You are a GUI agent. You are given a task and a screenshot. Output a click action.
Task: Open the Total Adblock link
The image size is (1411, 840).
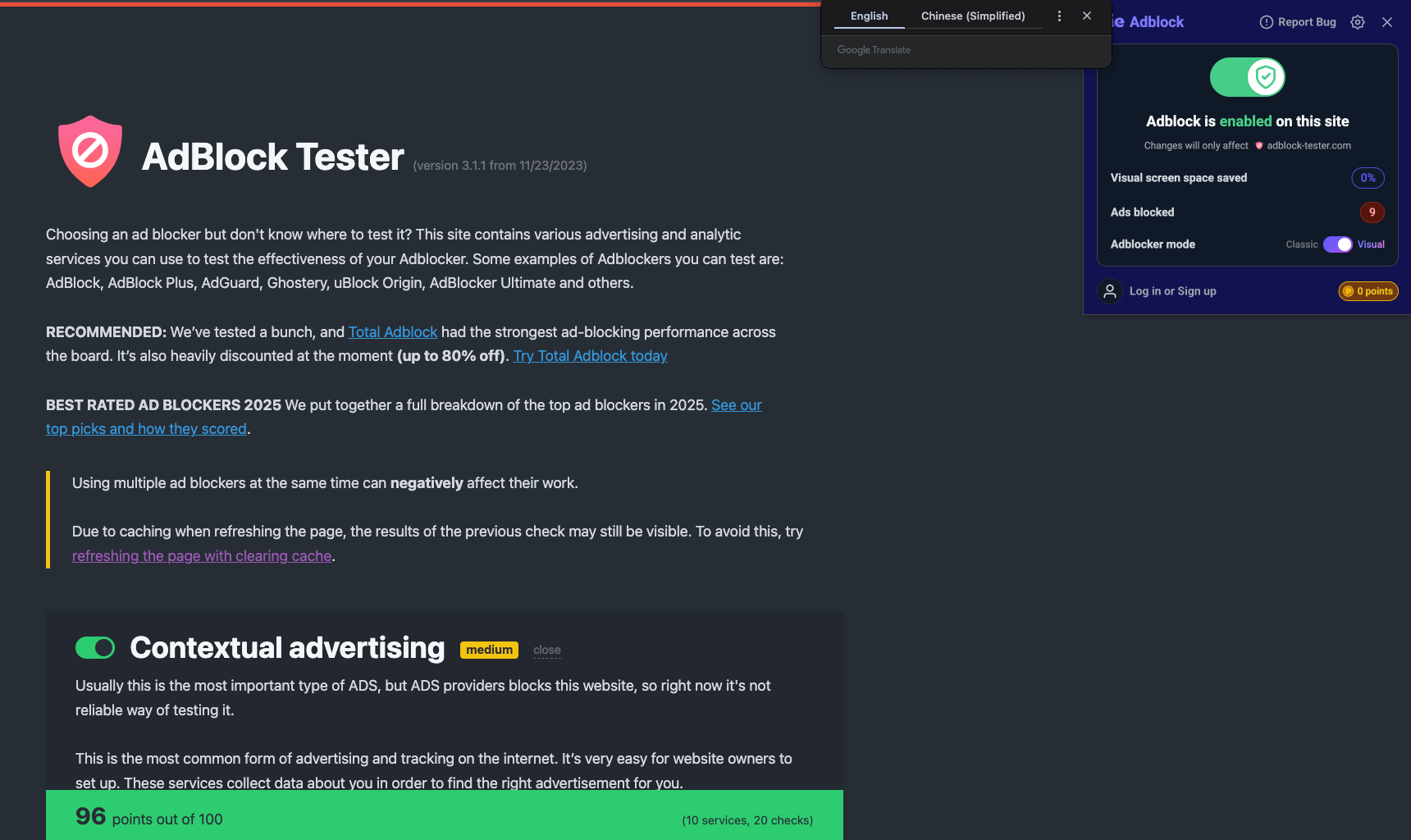coord(393,332)
